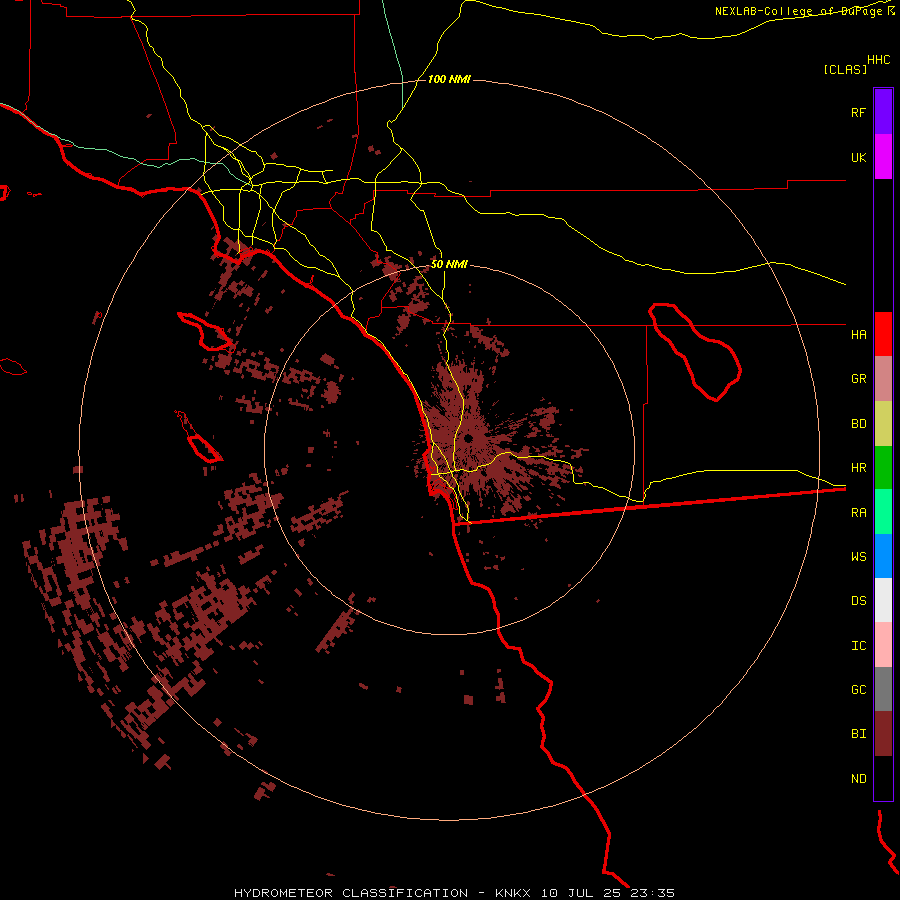Click the radar site center dot
900x900 pixels.
pyautogui.click(x=468, y=439)
